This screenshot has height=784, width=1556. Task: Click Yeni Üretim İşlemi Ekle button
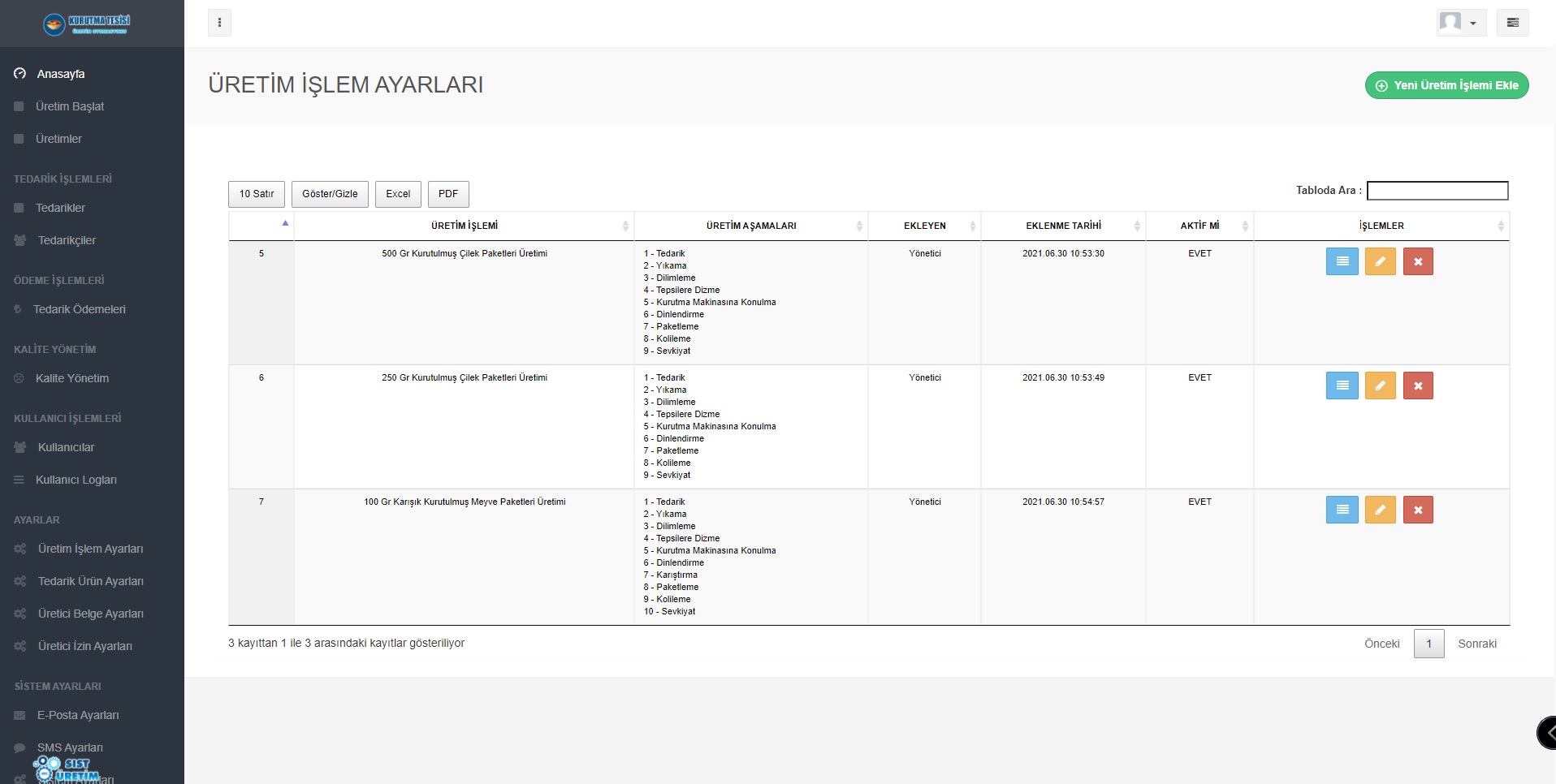click(1446, 85)
